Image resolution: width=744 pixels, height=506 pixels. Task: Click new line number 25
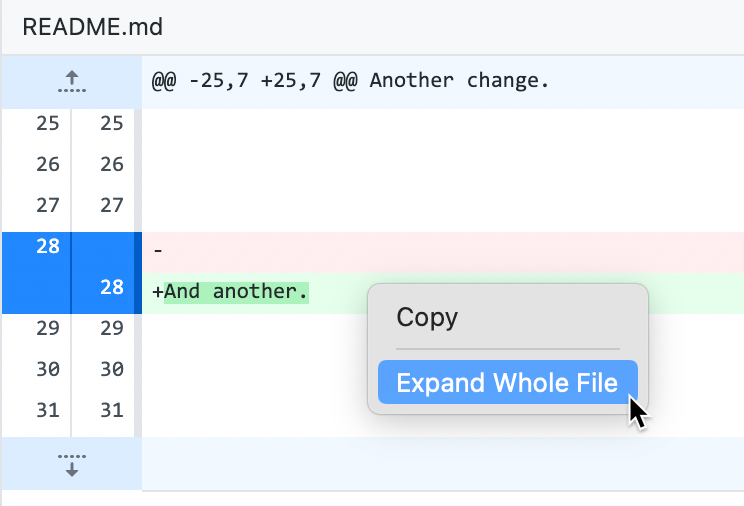coord(111,124)
